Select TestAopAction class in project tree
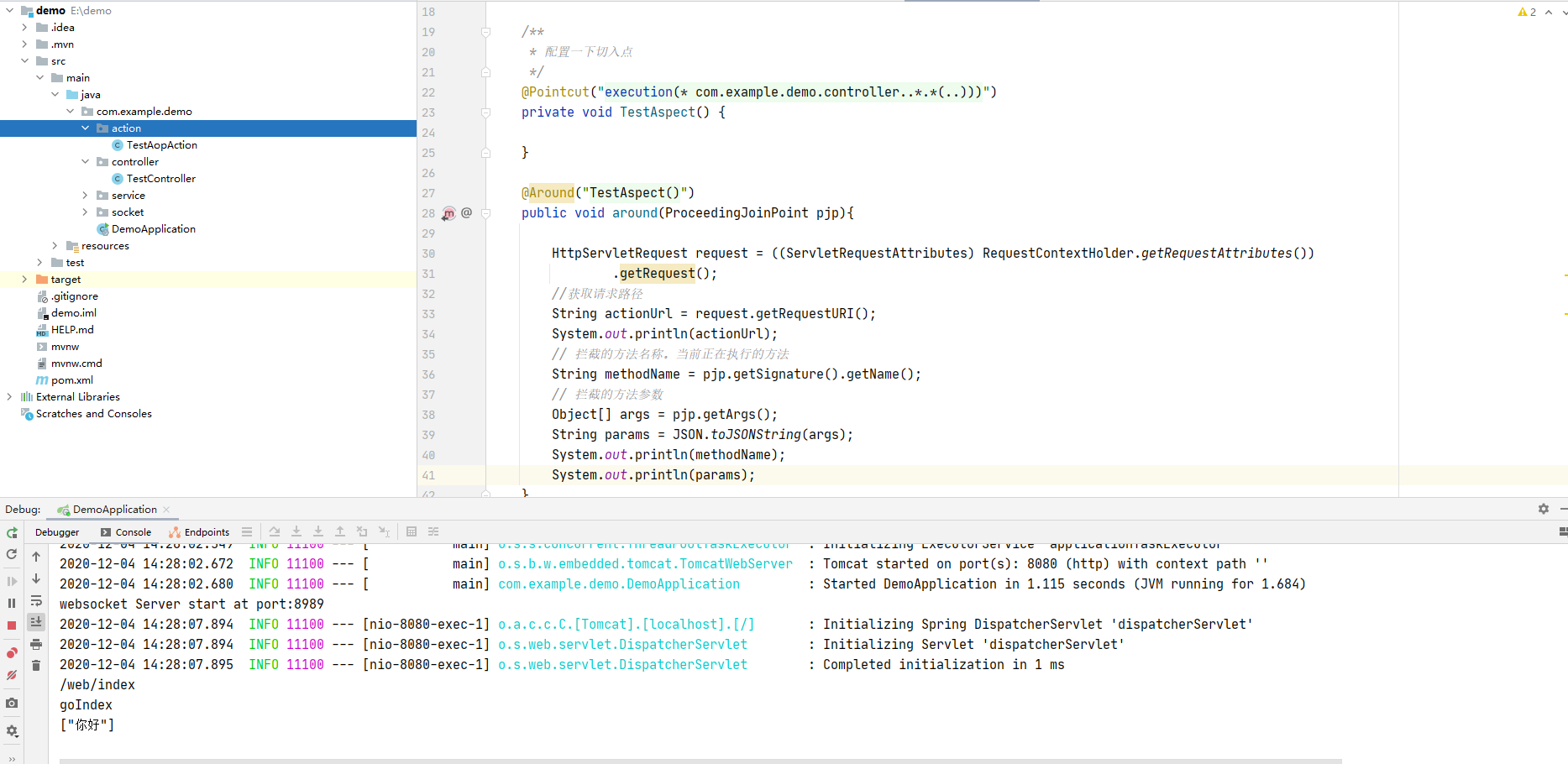Screen dimensions: 1568x764 (x=161, y=145)
